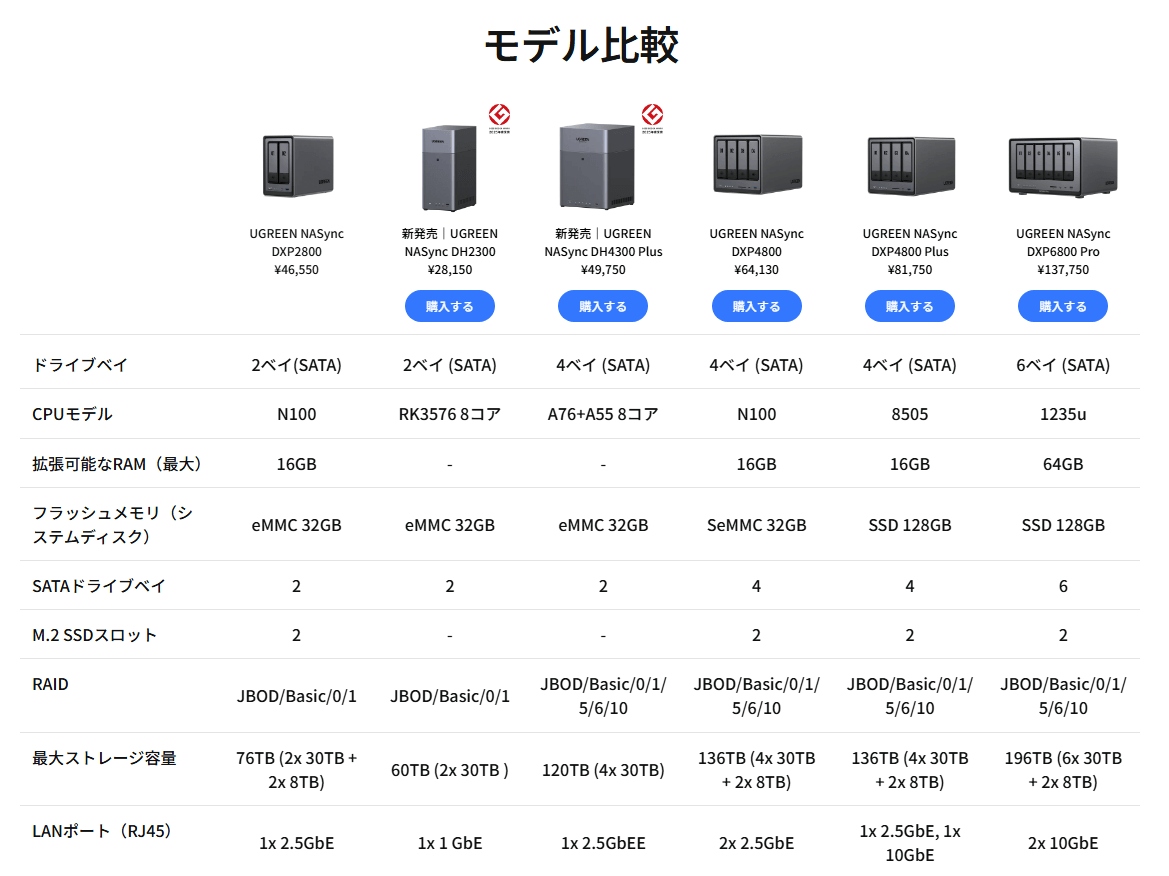Click the ¥64,130 DXP4800 product image
The image size is (1169, 876).
[757, 163]
